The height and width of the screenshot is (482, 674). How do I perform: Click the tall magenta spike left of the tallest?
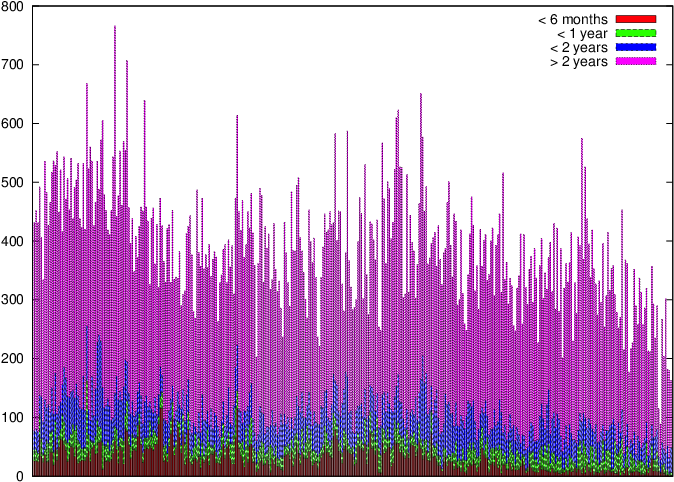tap(86, 85)
